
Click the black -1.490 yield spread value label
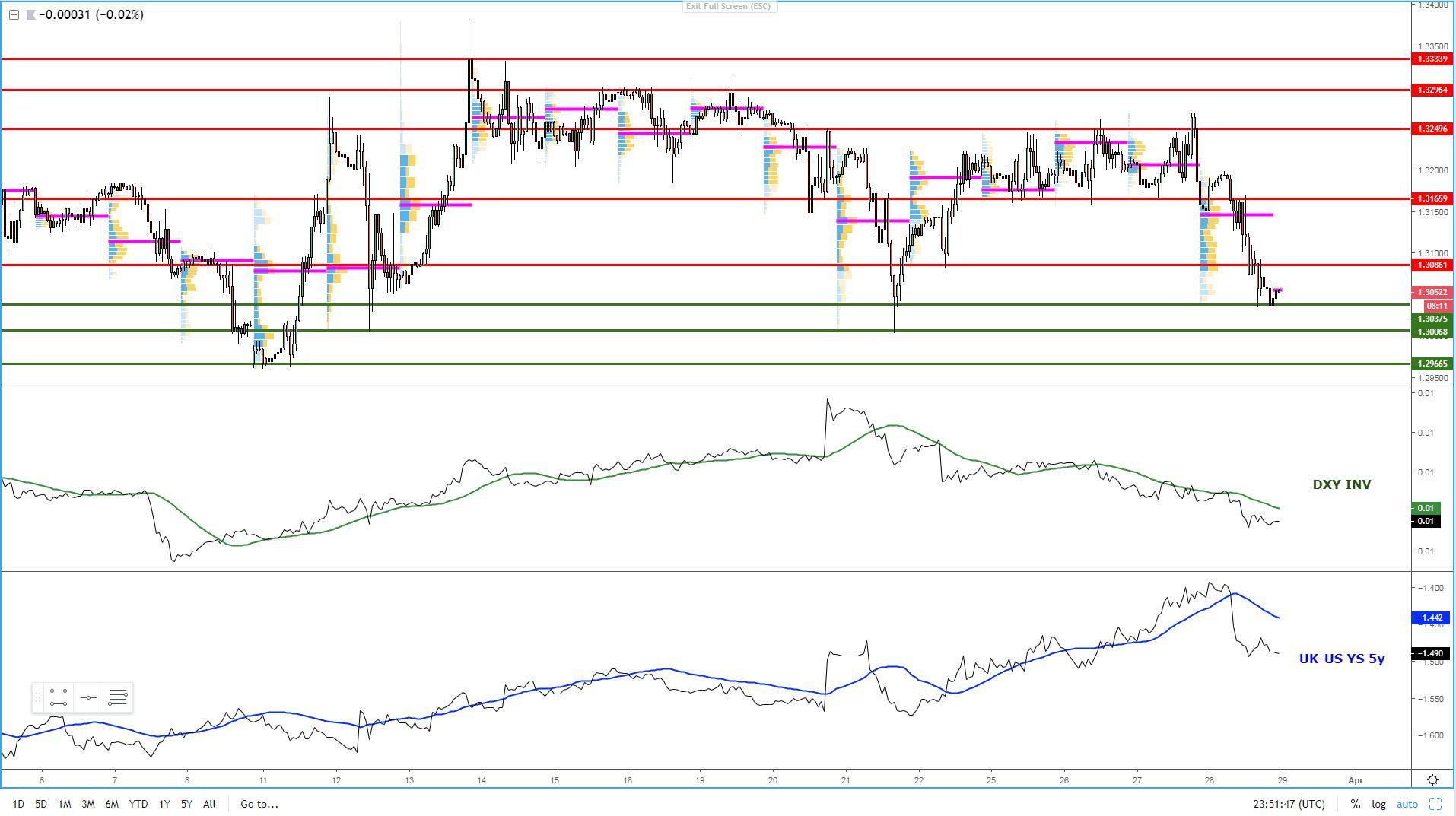pyautogui.click(x=1432, y=653)
